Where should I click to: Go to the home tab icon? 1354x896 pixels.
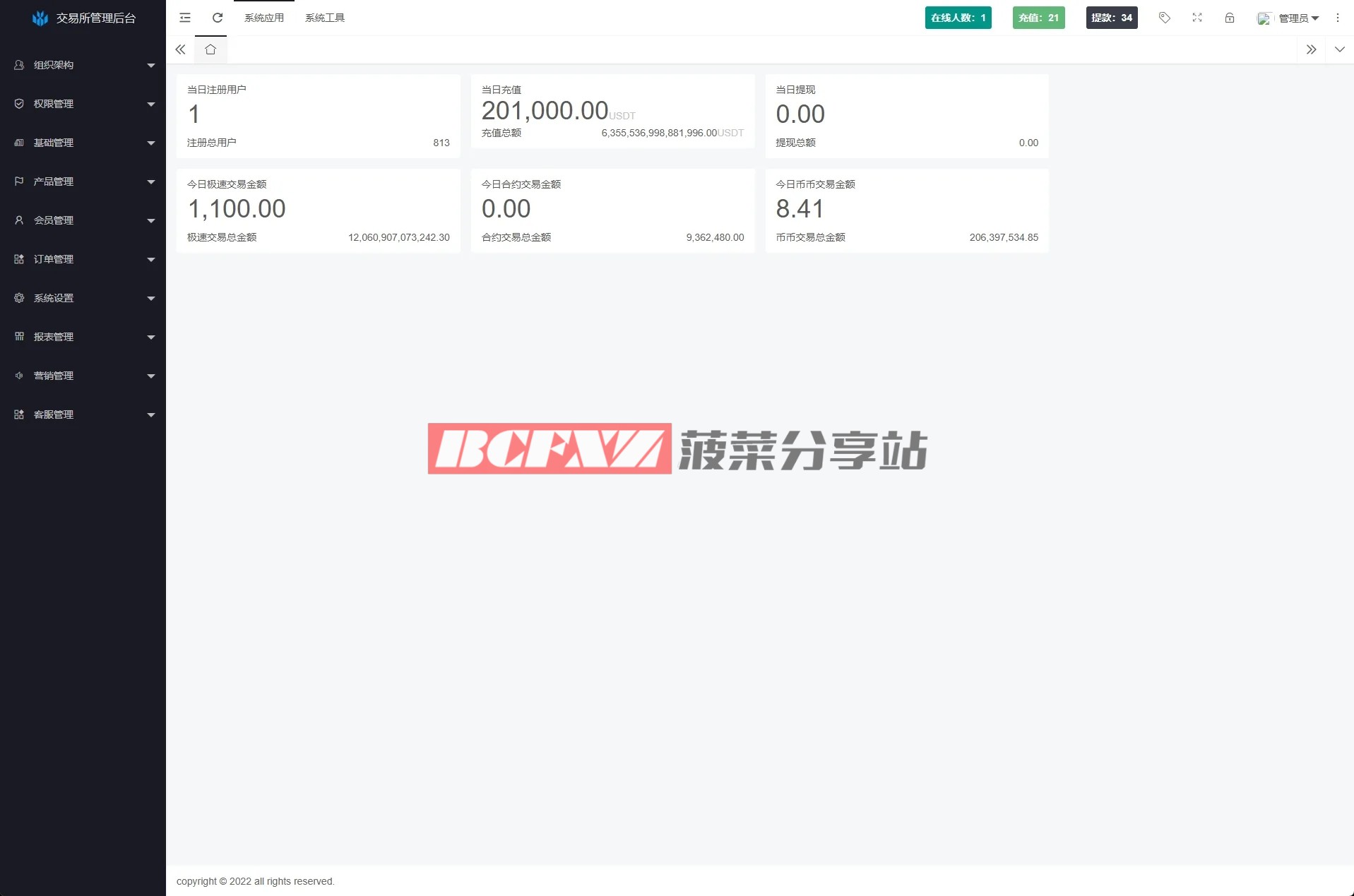coord(210,49)
